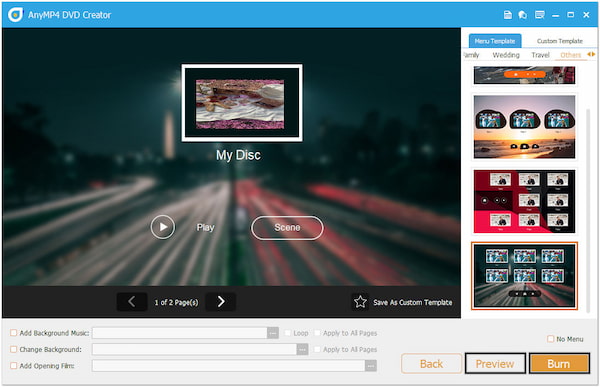The height and width of the screenshot is (387, 600).
Task: Click the My Disc title text
Action: [238, 155]
